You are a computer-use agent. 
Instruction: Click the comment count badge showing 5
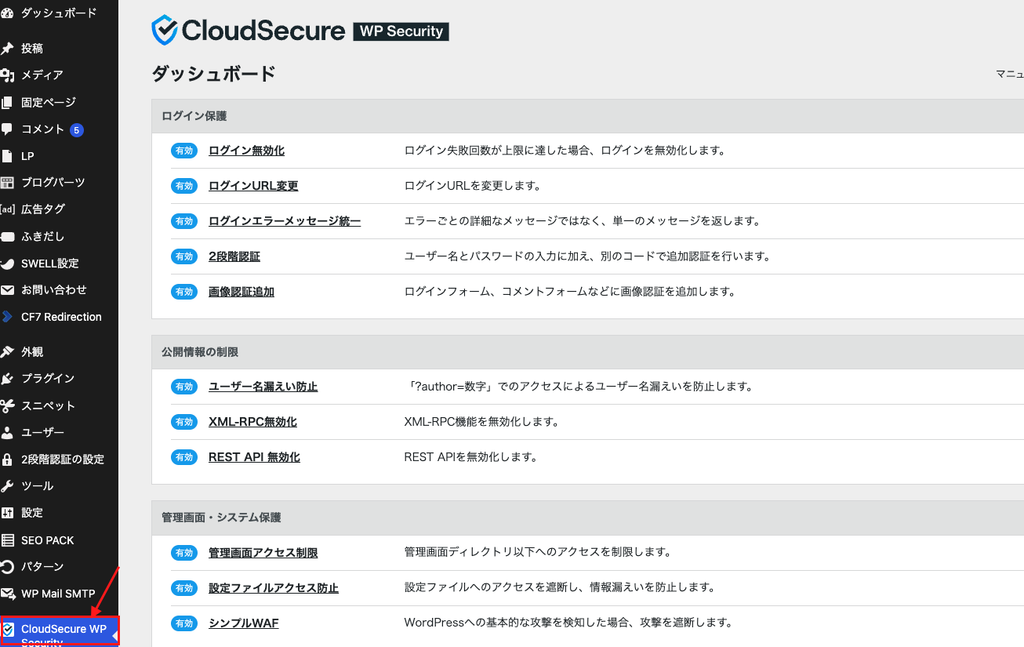76,130
